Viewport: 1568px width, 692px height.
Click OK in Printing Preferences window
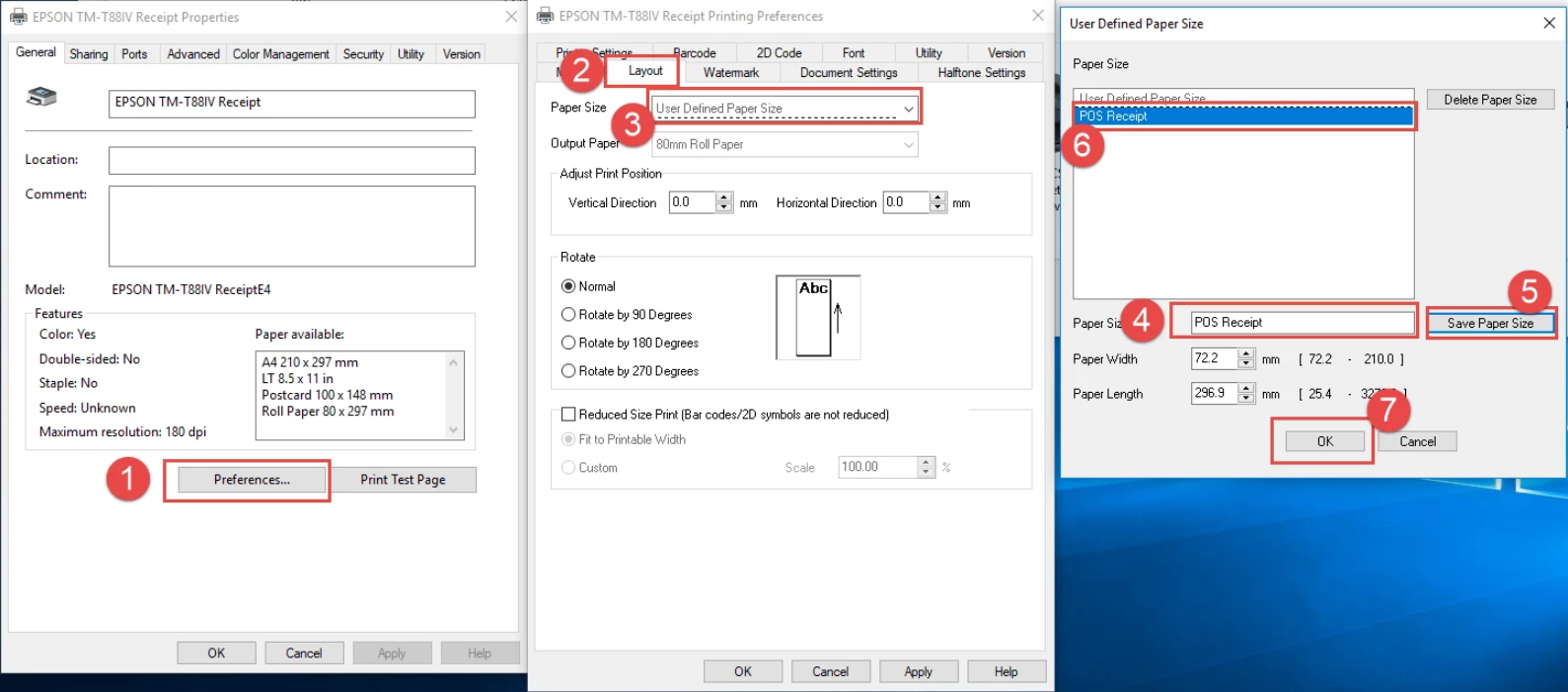(743, 671)
